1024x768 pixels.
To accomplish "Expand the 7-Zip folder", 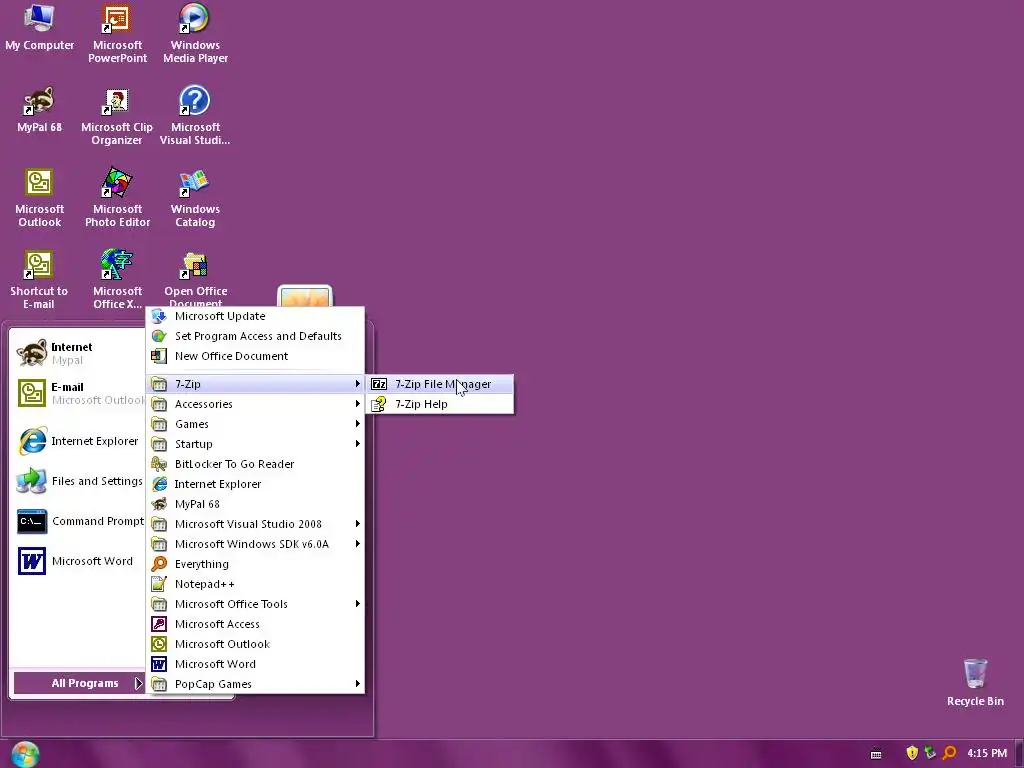I will click(256, 384).
